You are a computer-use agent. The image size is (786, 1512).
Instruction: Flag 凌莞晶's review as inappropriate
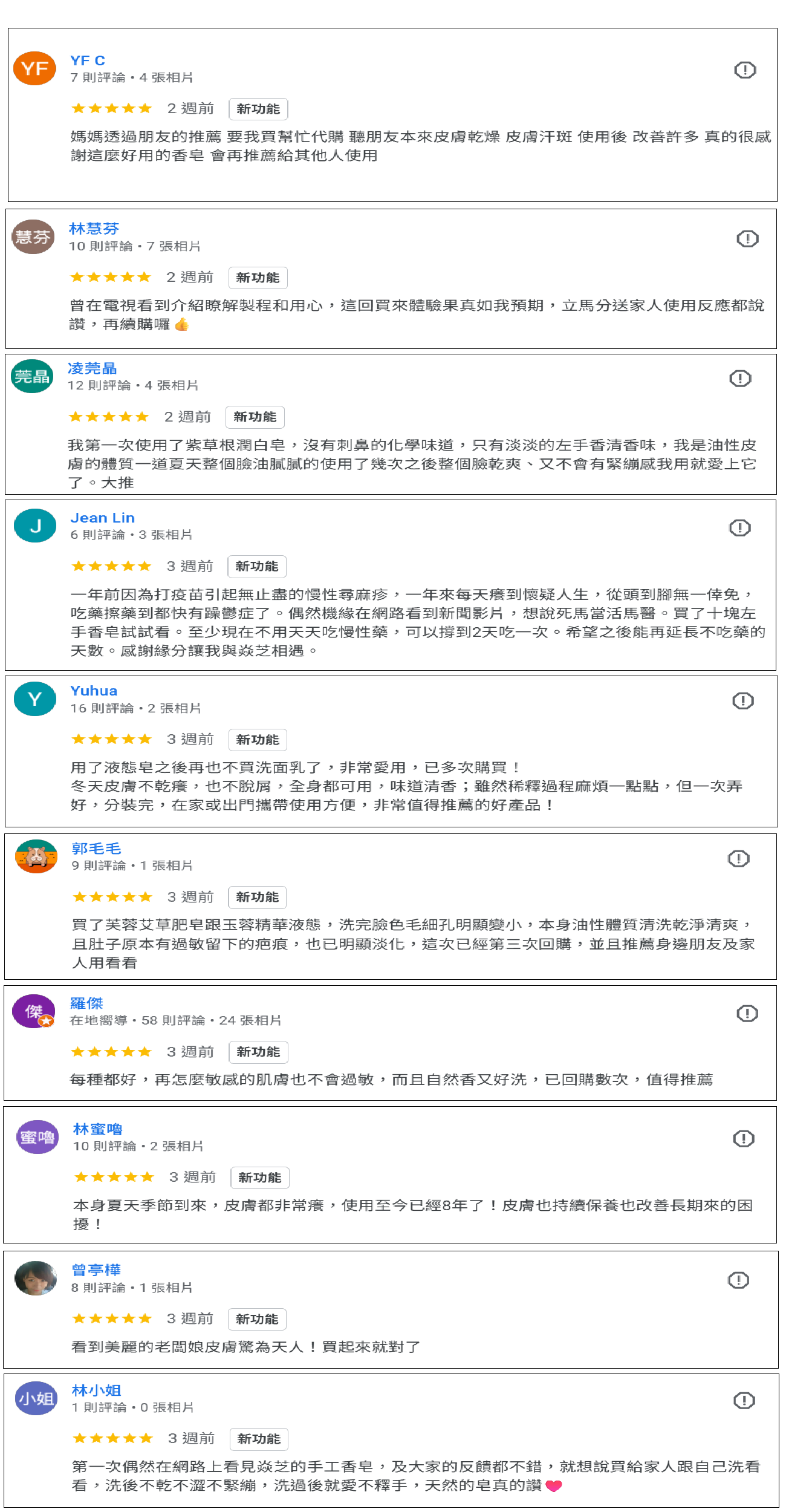740,379
